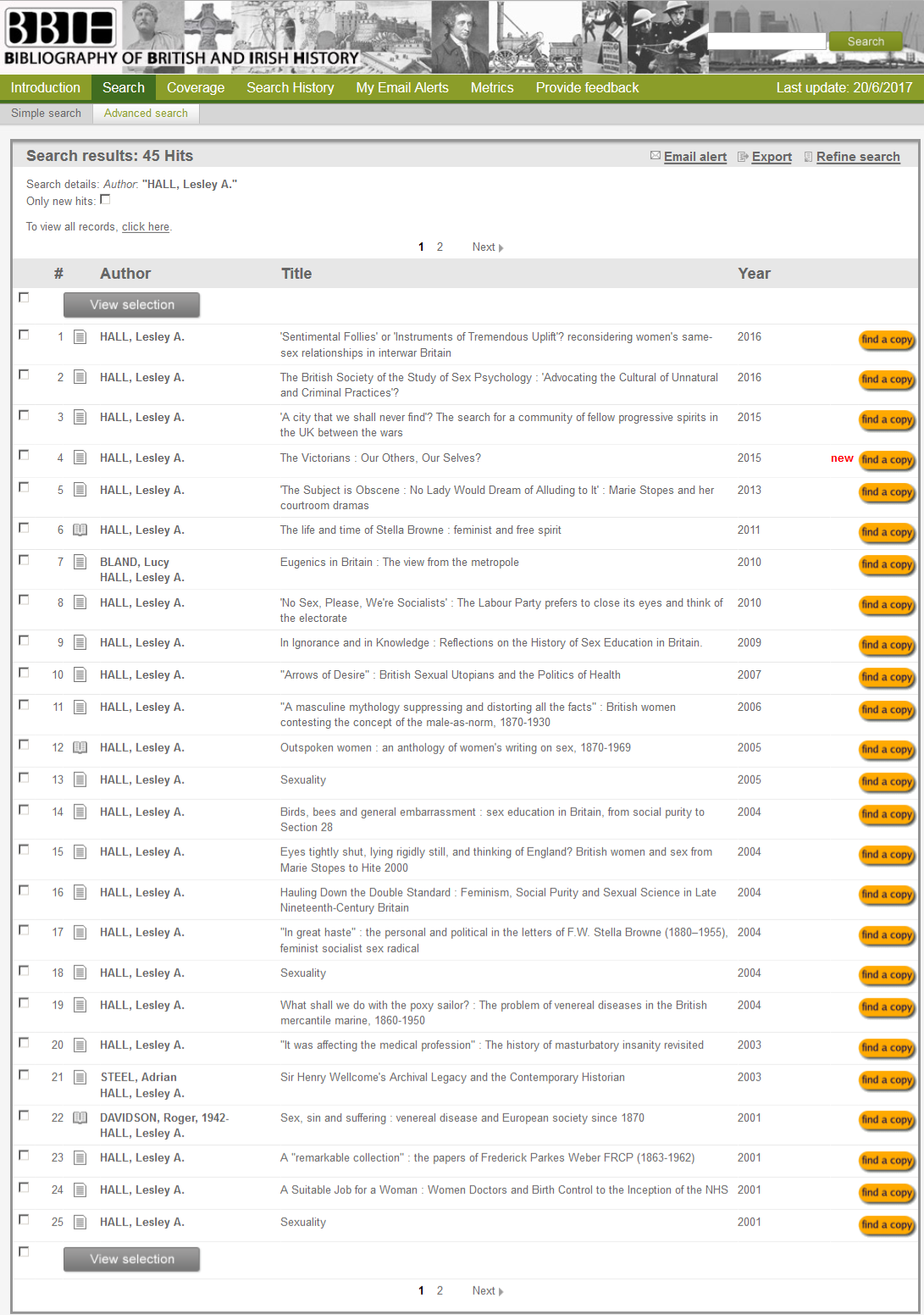Select the checkbox for record 10
Image resolution: width=924 pixels, height=1315 pixels.
point(24,673)
